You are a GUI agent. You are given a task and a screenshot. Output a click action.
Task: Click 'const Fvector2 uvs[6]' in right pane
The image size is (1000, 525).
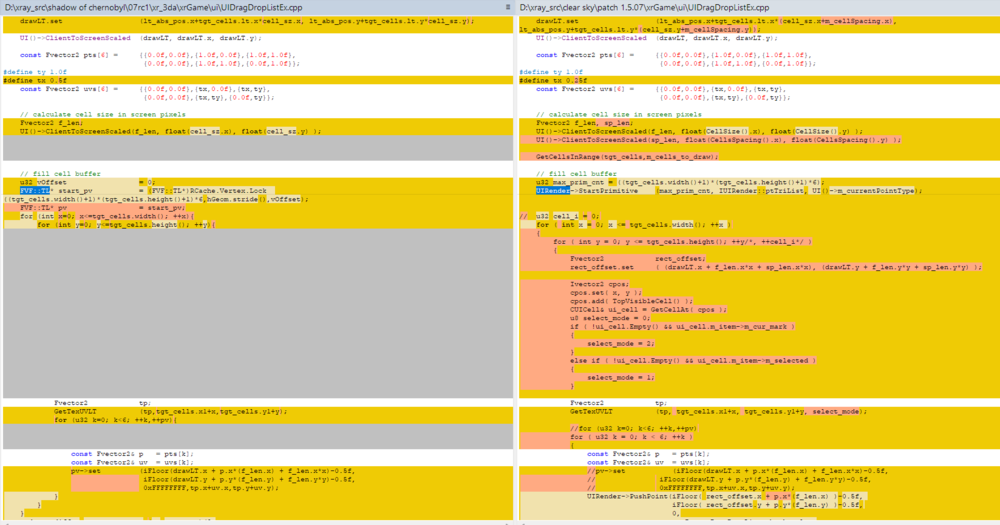585,89
